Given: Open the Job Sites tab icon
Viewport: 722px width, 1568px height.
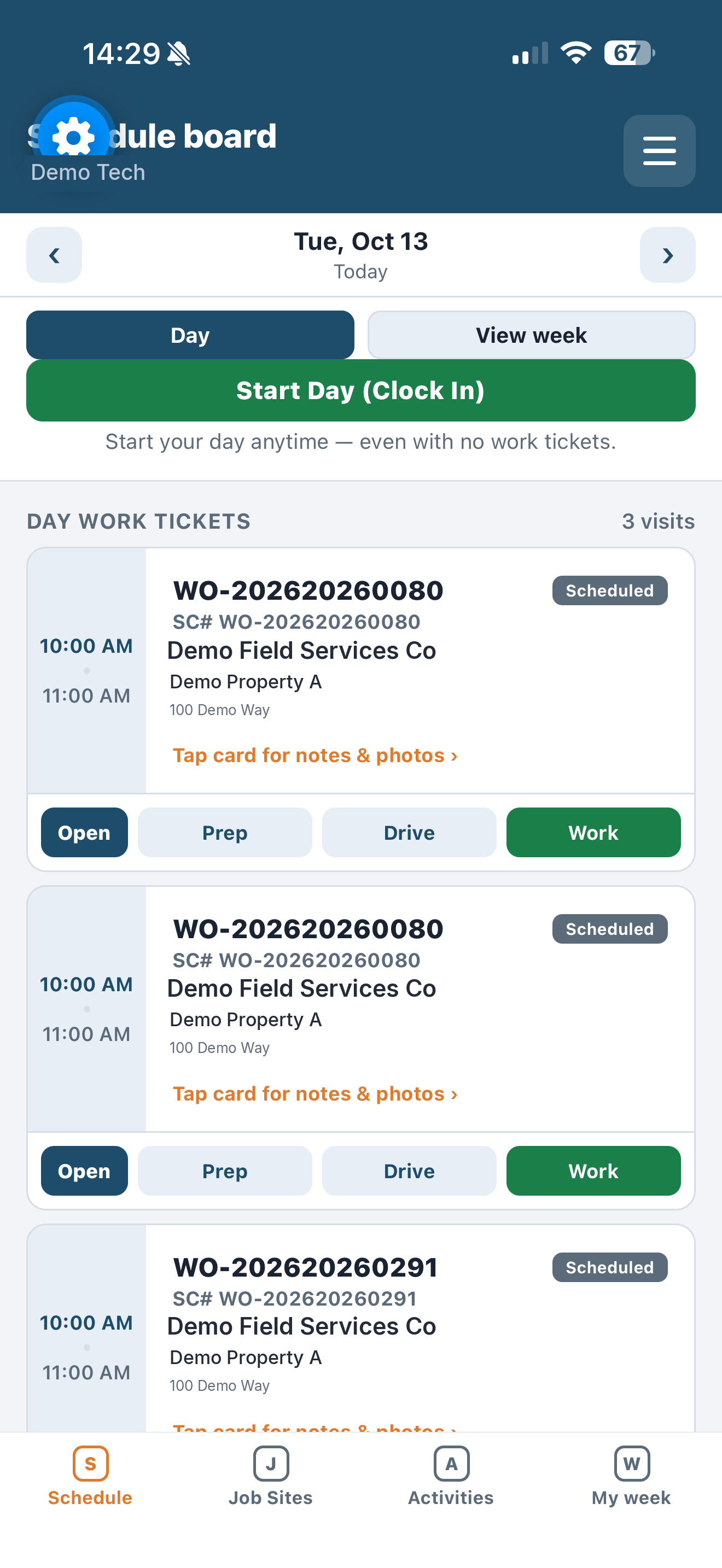Looking at the screenshot, I should tap(271, 1464).
